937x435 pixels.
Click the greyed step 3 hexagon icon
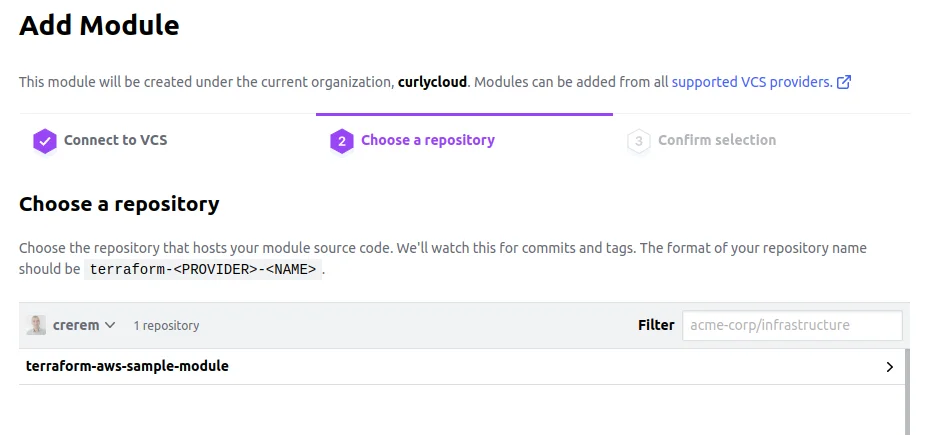click(x=638, y=142)
